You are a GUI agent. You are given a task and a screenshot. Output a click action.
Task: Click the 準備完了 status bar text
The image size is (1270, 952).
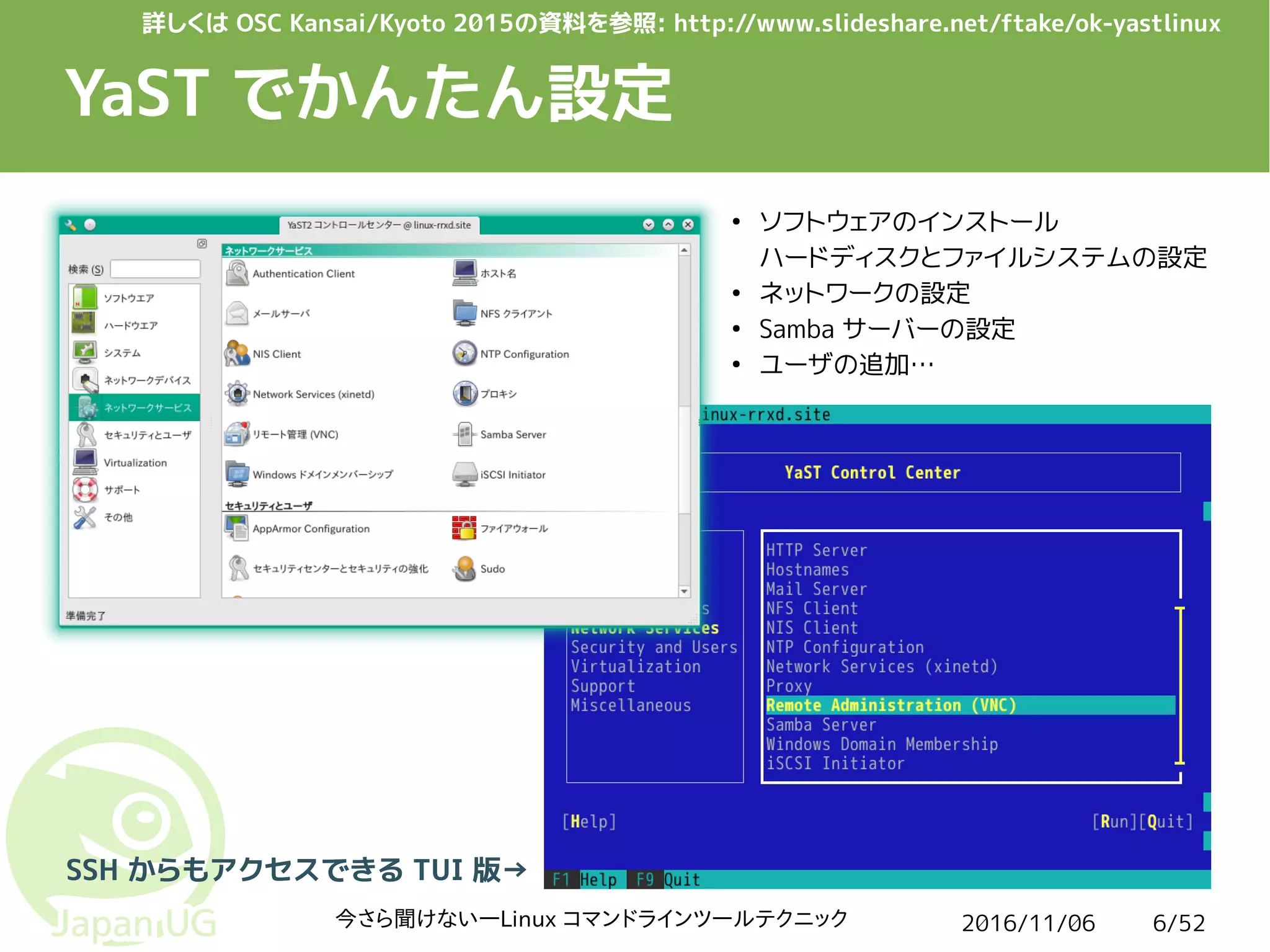(86, 615)
